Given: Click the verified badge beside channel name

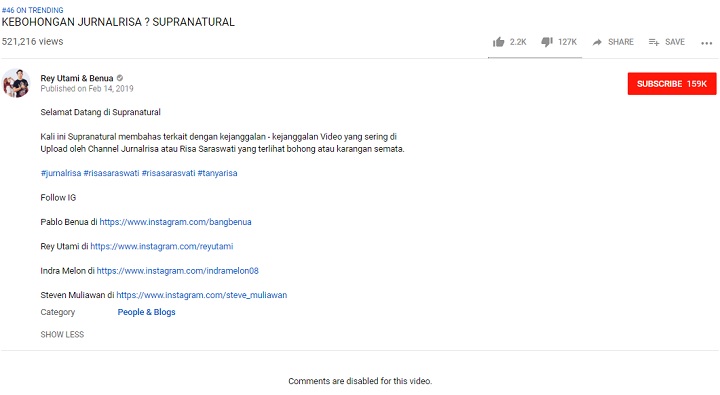Looking at the screenshot, I should click(x=120, y=78).
